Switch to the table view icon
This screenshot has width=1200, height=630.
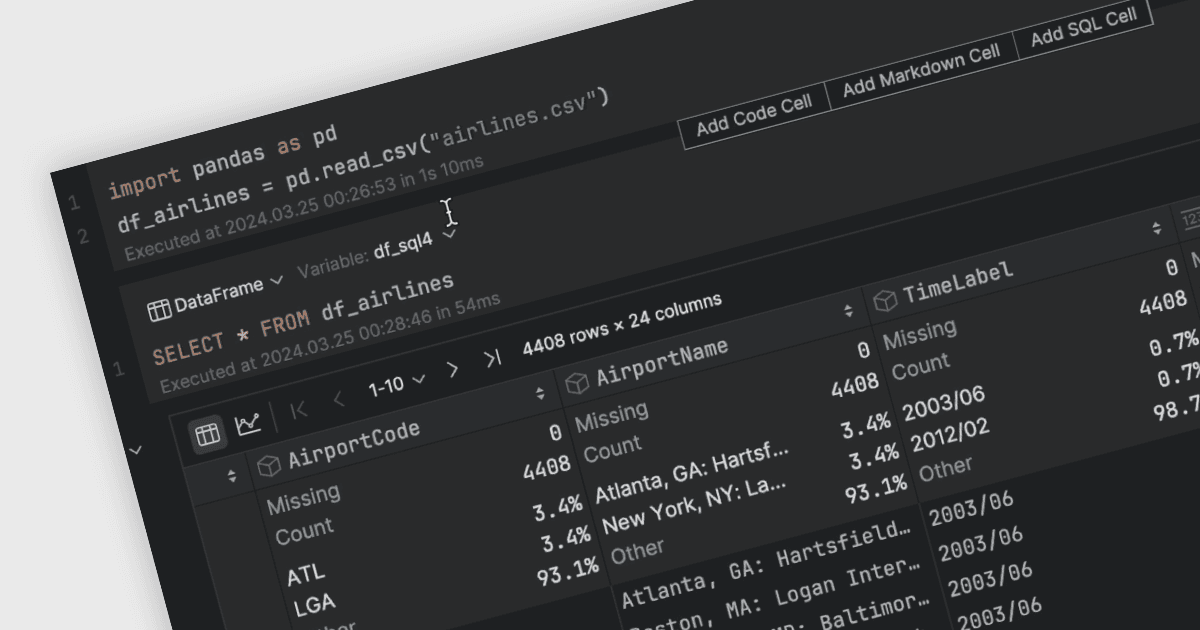(207, 434)
